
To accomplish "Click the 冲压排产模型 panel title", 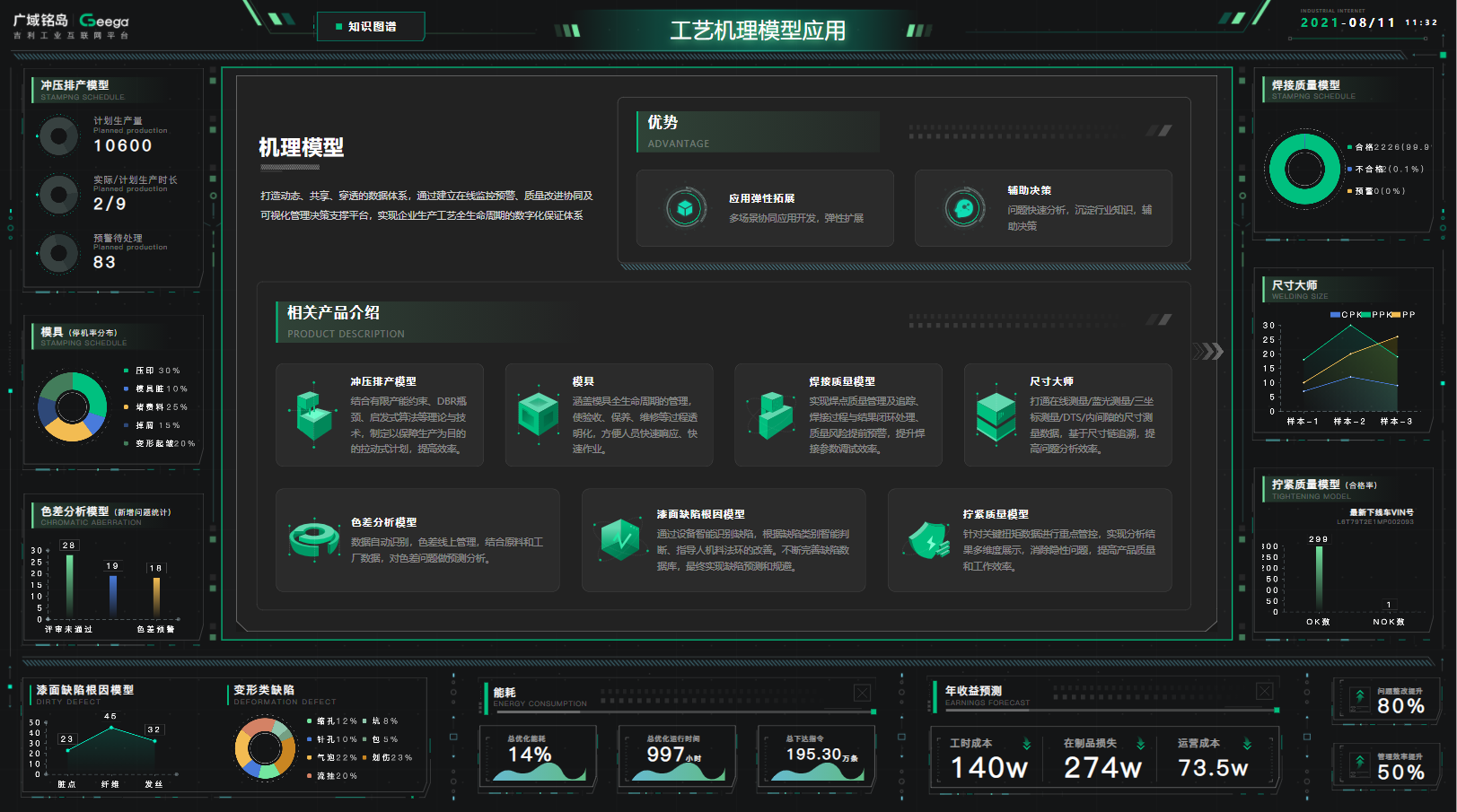I will (75, 85).
